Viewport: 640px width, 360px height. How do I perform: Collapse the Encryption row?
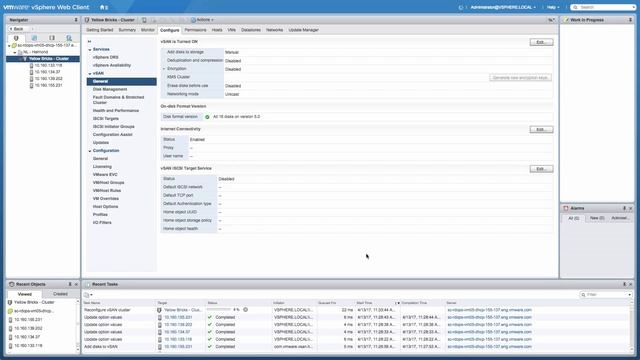pyautogui.click(x=164, y=69)
